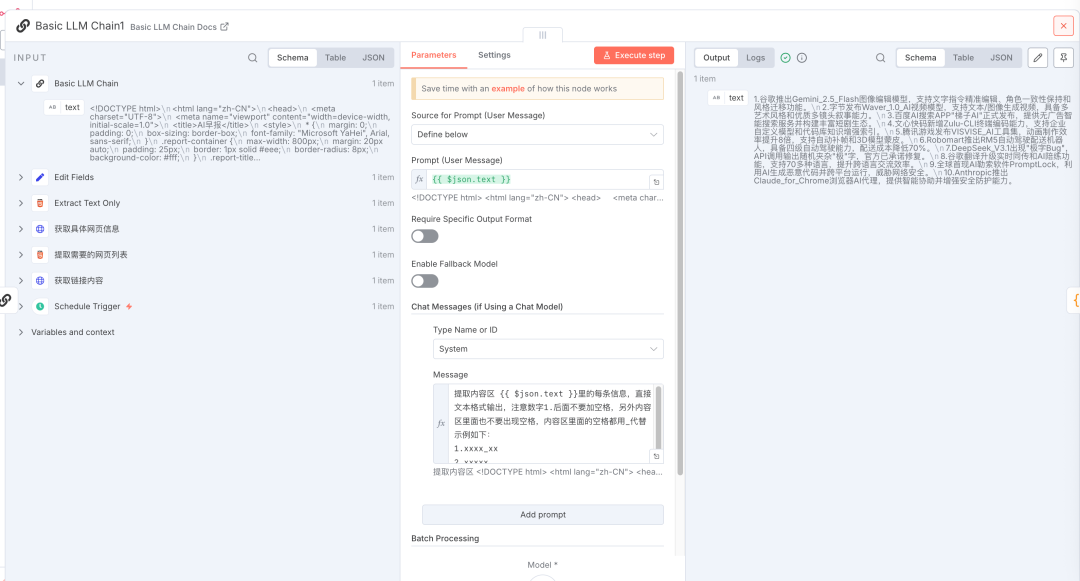Select the Batch Processing section label
Screen dimensions: 1080x581
coord(445,538)
